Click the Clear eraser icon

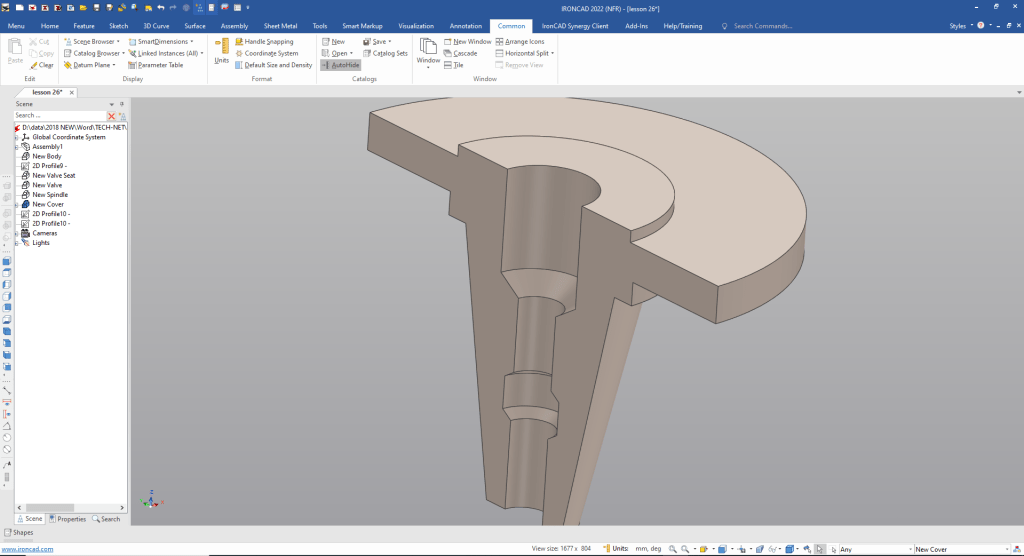[x=35, y=65]
